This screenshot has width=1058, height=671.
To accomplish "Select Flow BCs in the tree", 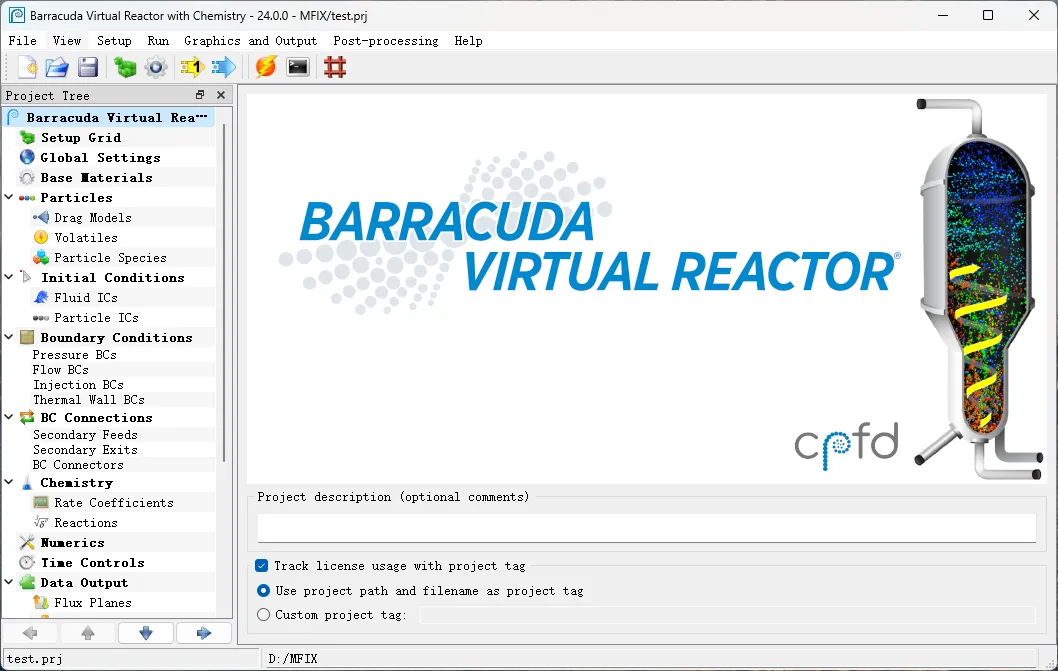I will point(61,369).
